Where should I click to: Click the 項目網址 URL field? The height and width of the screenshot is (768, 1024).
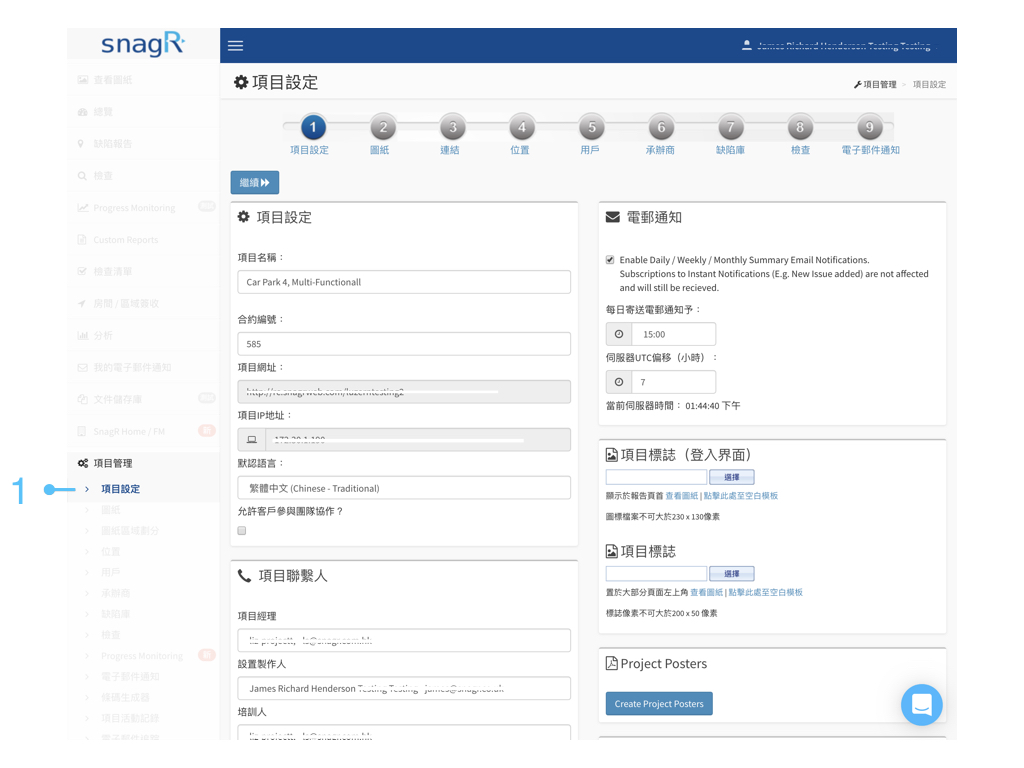click(x=404, y=392)
